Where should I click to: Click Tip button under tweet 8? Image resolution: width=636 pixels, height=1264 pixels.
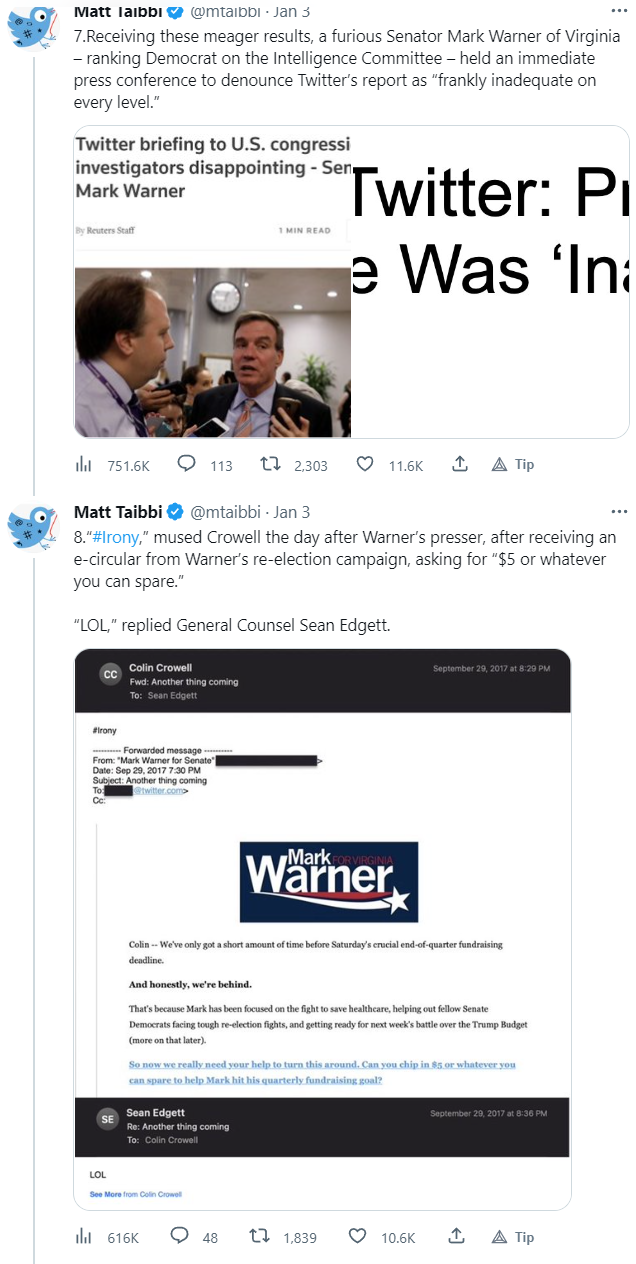[513, 1236]
